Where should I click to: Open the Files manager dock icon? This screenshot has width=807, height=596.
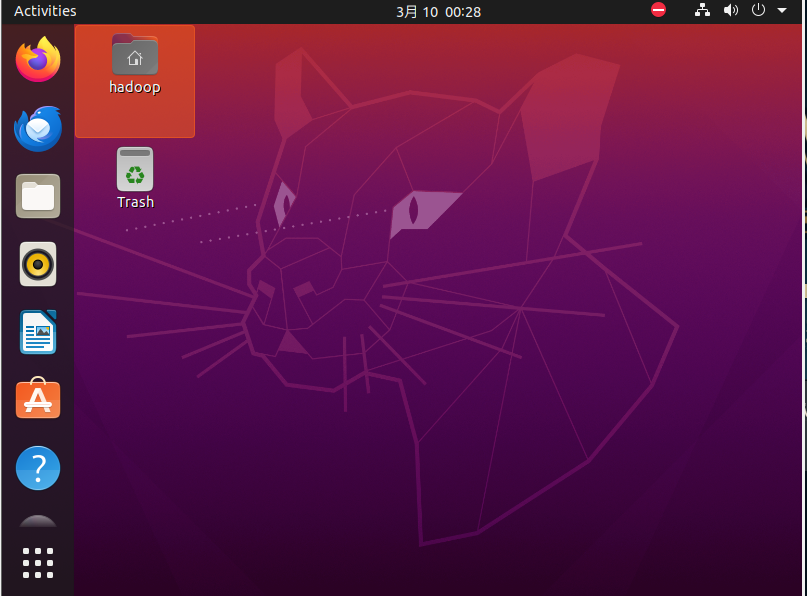[x=38, y=196]
